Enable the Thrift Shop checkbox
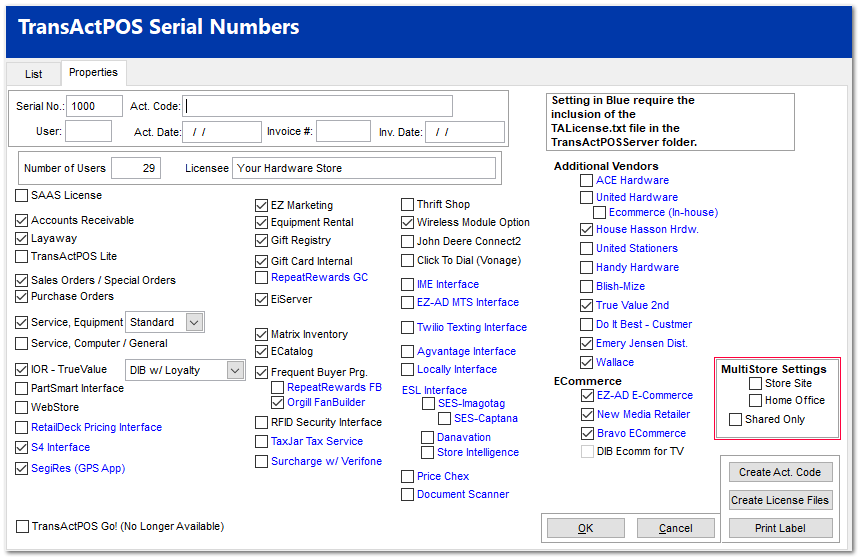Screen dimensions: 861x560 [407, 205]
